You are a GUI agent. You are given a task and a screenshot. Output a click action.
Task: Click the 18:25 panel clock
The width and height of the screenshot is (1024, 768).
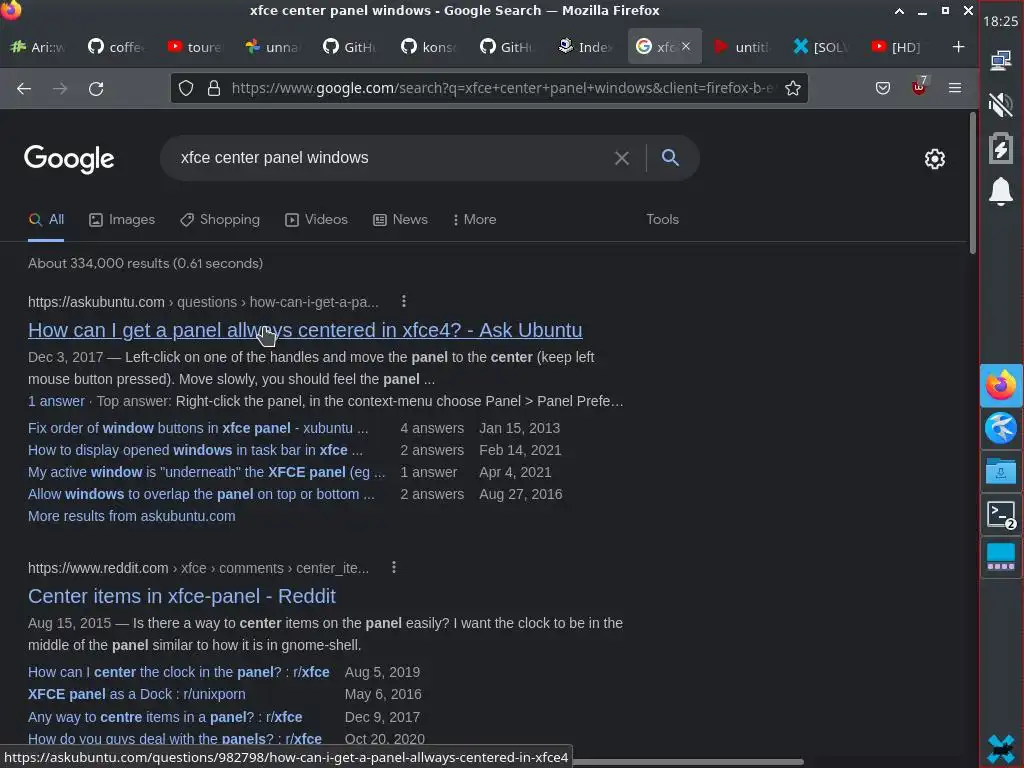click(x=1000, y=21)
